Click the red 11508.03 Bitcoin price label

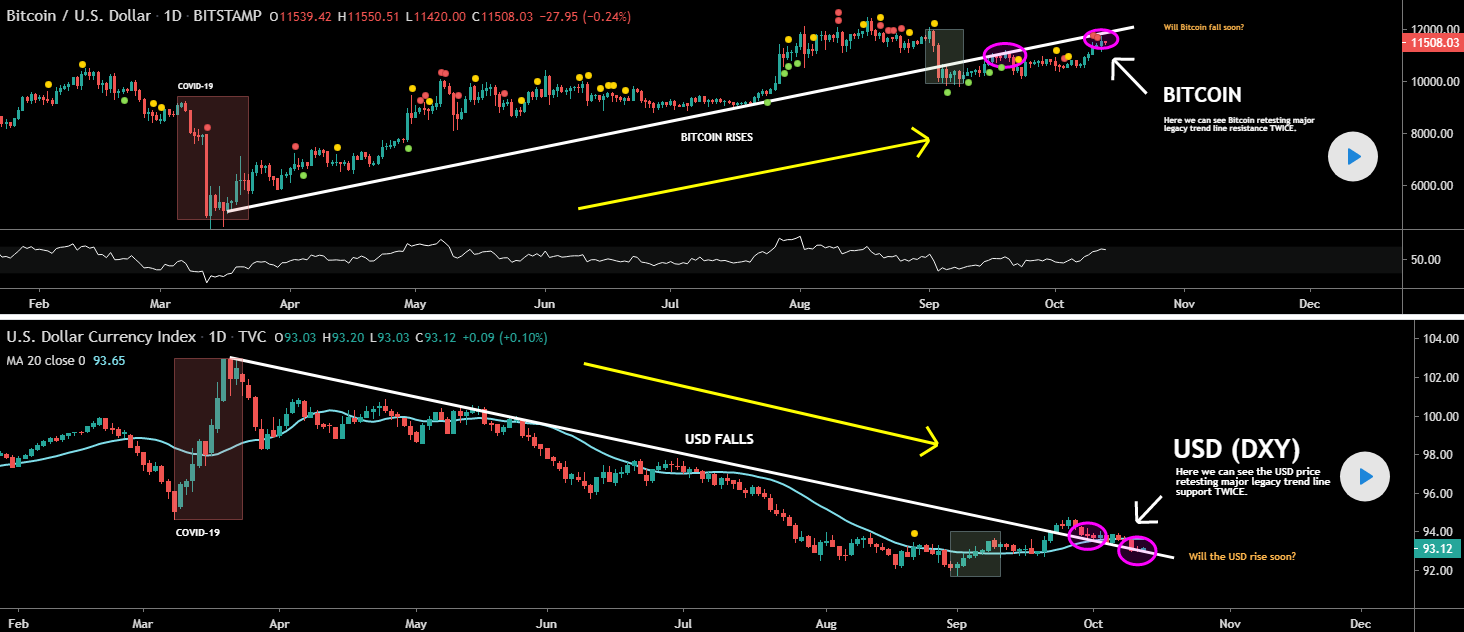1431,43
